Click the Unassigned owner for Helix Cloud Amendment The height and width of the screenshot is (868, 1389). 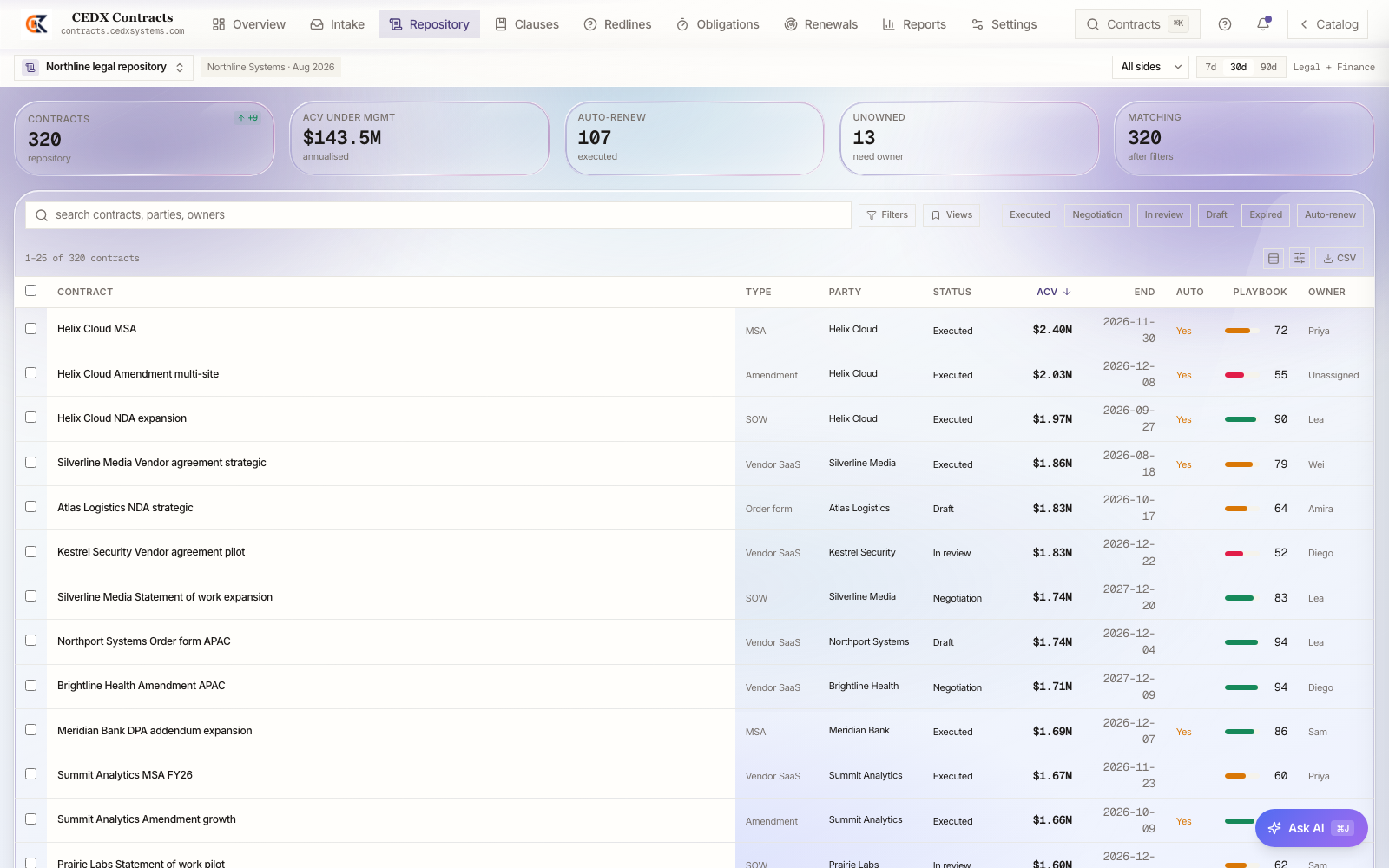1333,375
